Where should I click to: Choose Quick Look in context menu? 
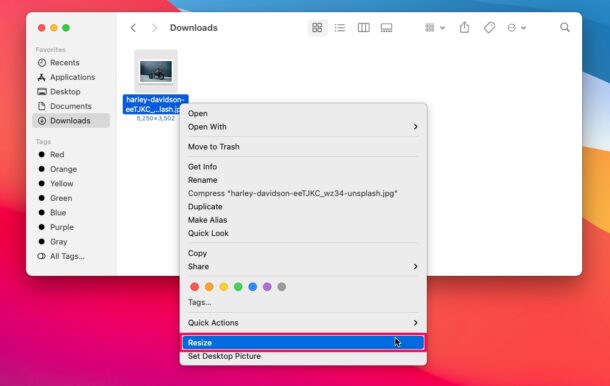tap(302, 233)
